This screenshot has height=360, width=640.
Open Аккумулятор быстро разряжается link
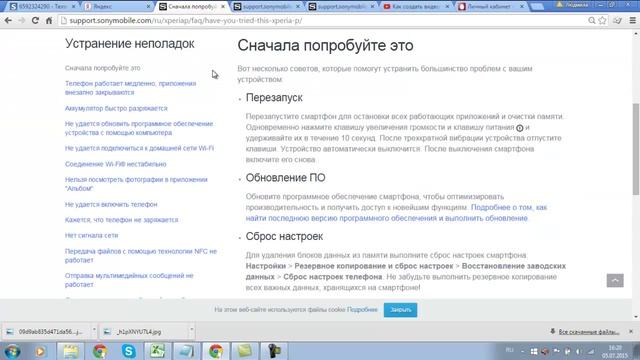116,108
